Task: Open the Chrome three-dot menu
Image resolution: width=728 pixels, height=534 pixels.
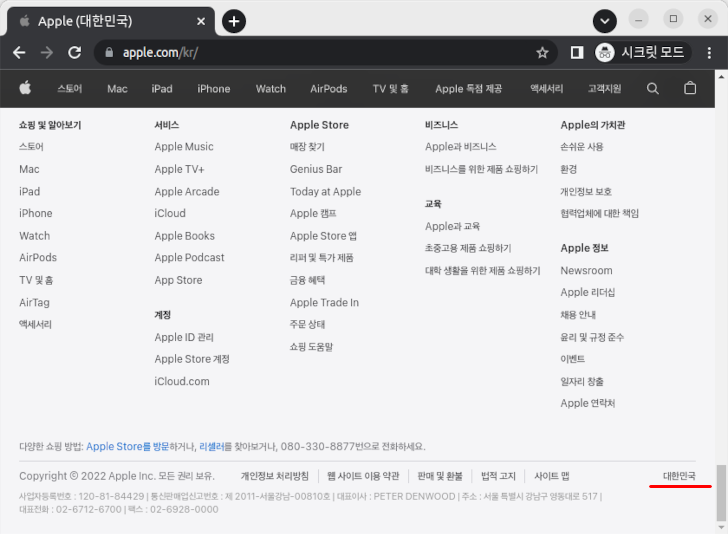Action: click(x=709, y=52)
